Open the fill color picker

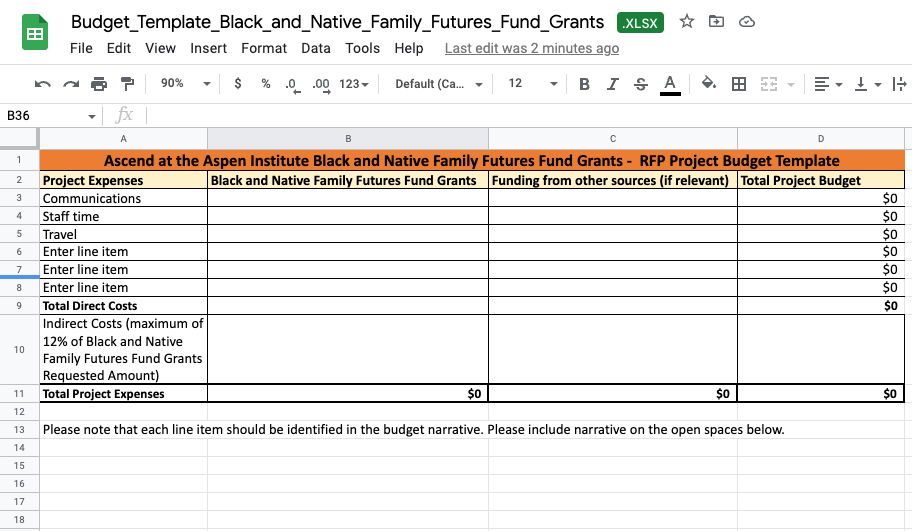(x=708, y=84)
